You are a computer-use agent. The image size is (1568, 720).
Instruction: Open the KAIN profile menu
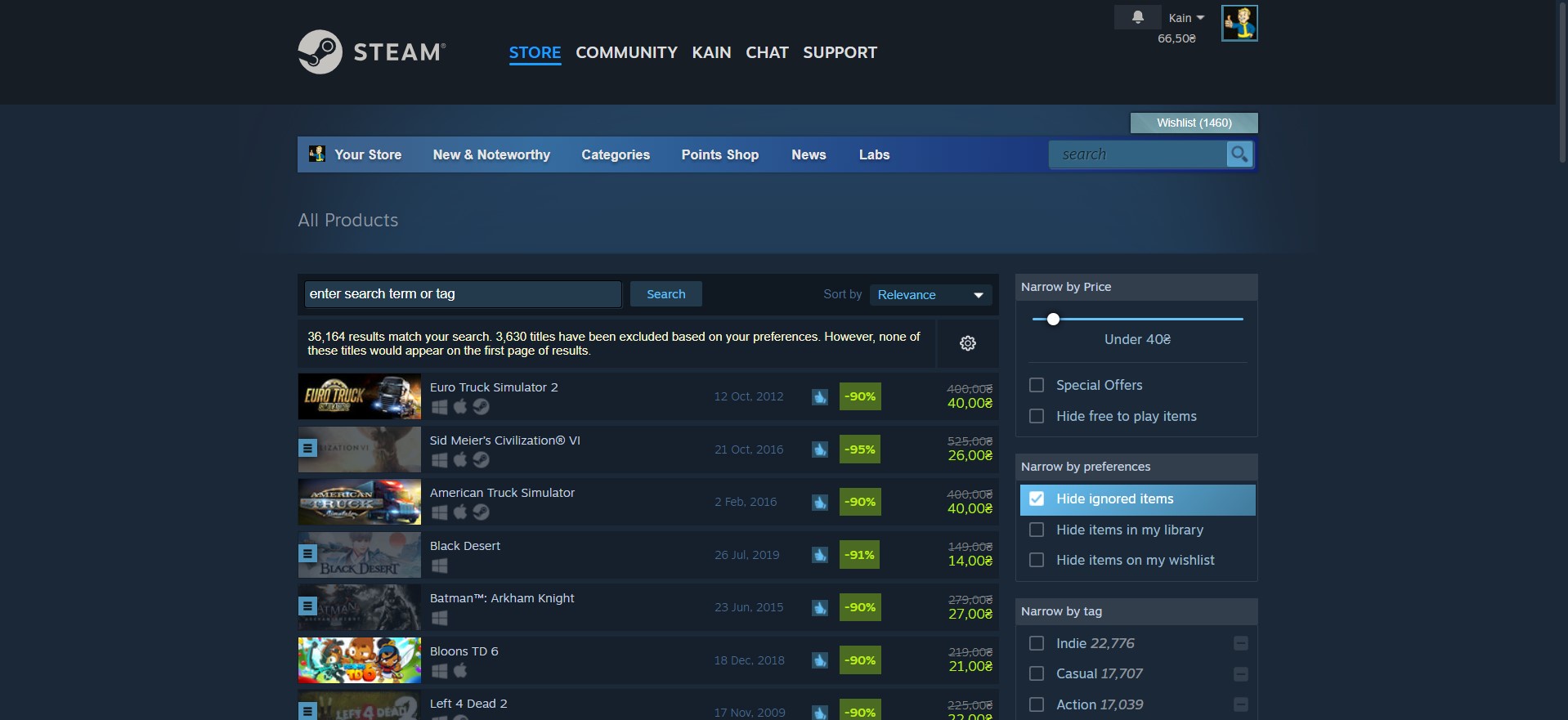coord(711,52)
